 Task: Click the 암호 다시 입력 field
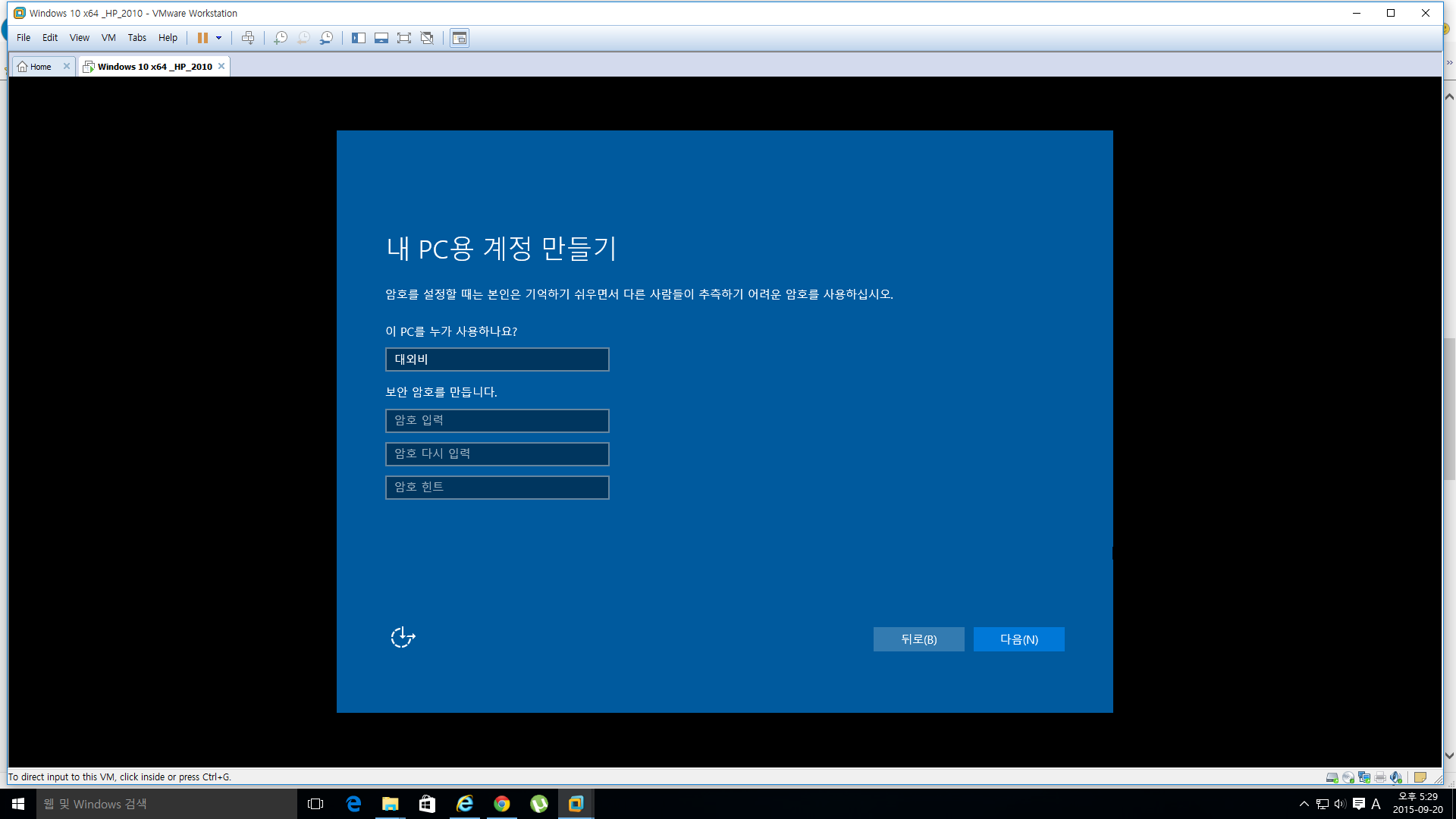pos(497,454)
